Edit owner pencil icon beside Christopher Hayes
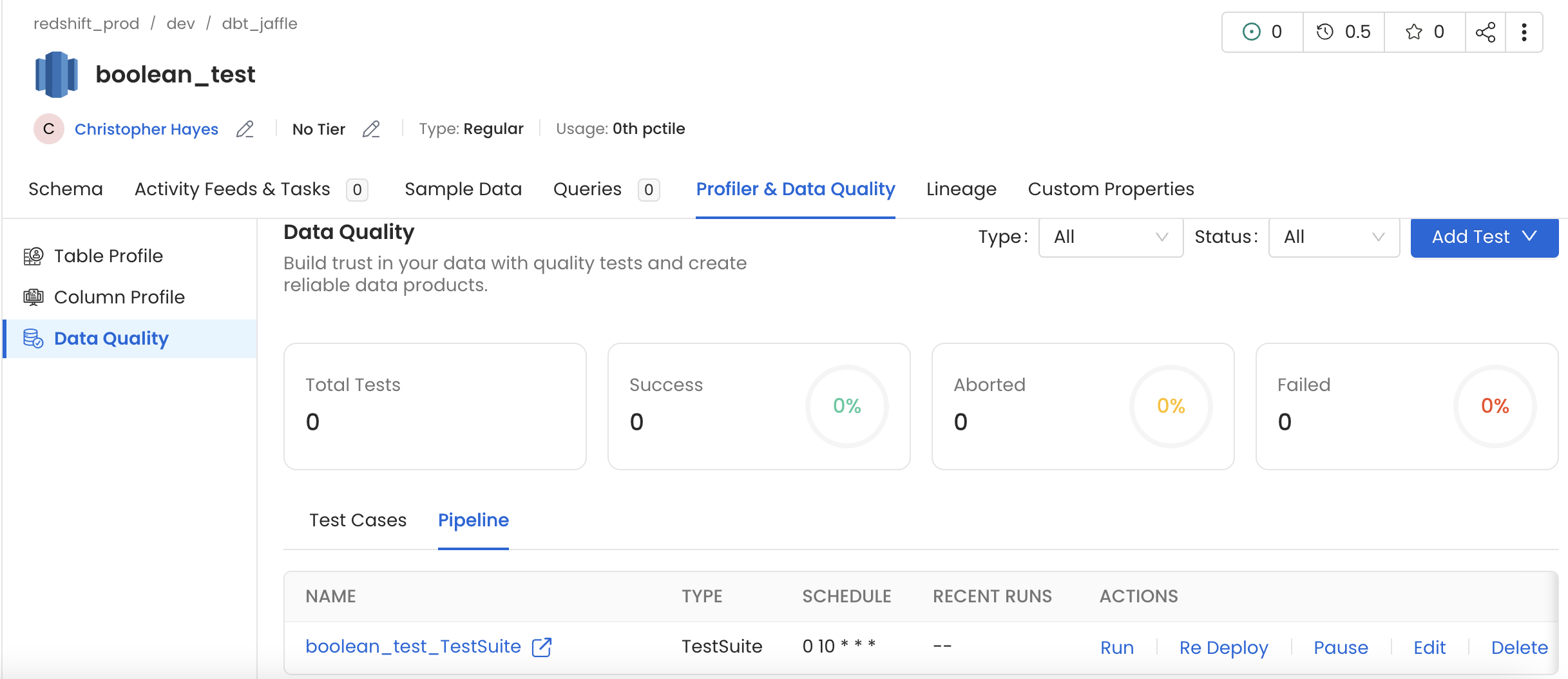 245,129
